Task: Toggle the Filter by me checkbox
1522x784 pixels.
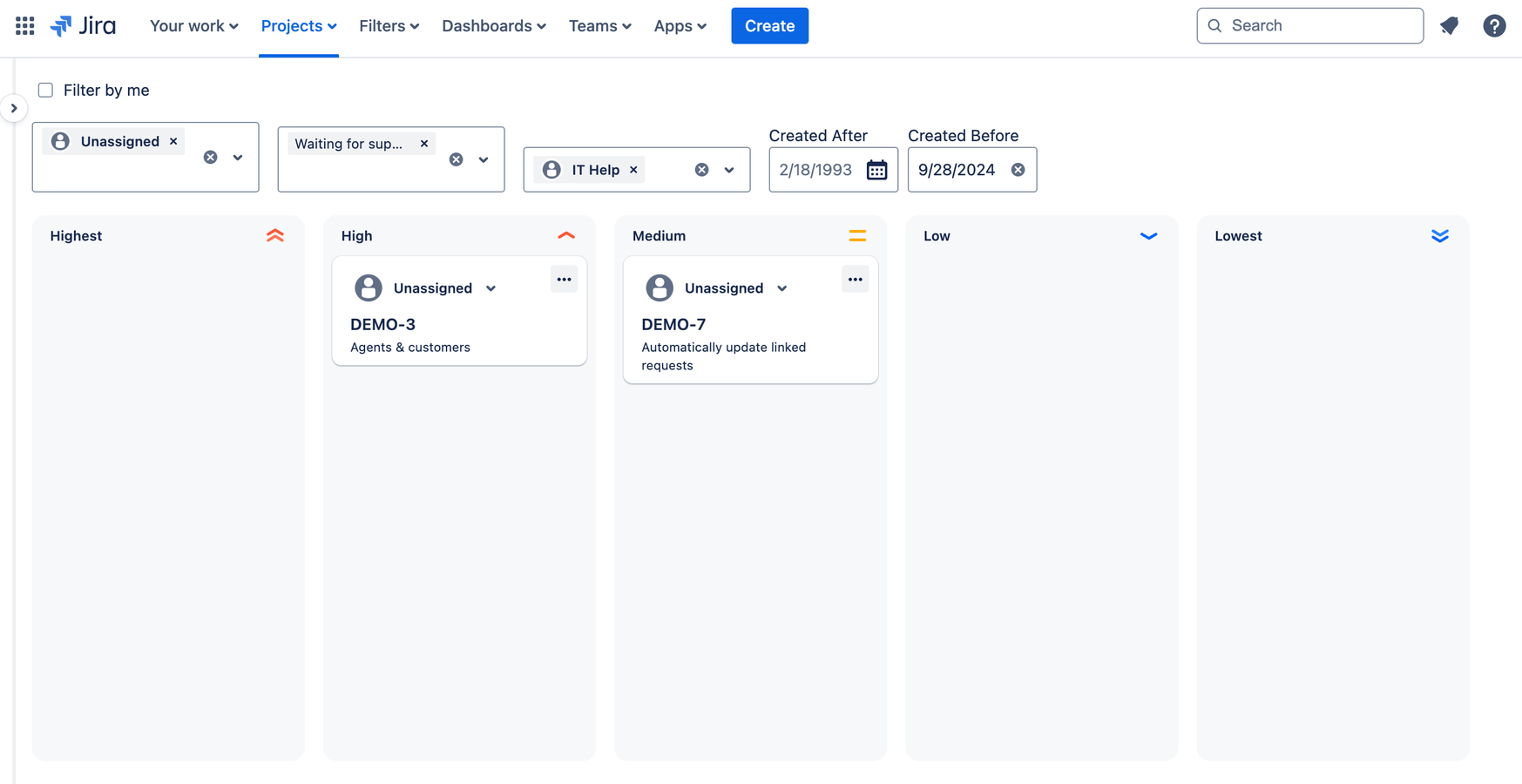Action: coord(45,90)
